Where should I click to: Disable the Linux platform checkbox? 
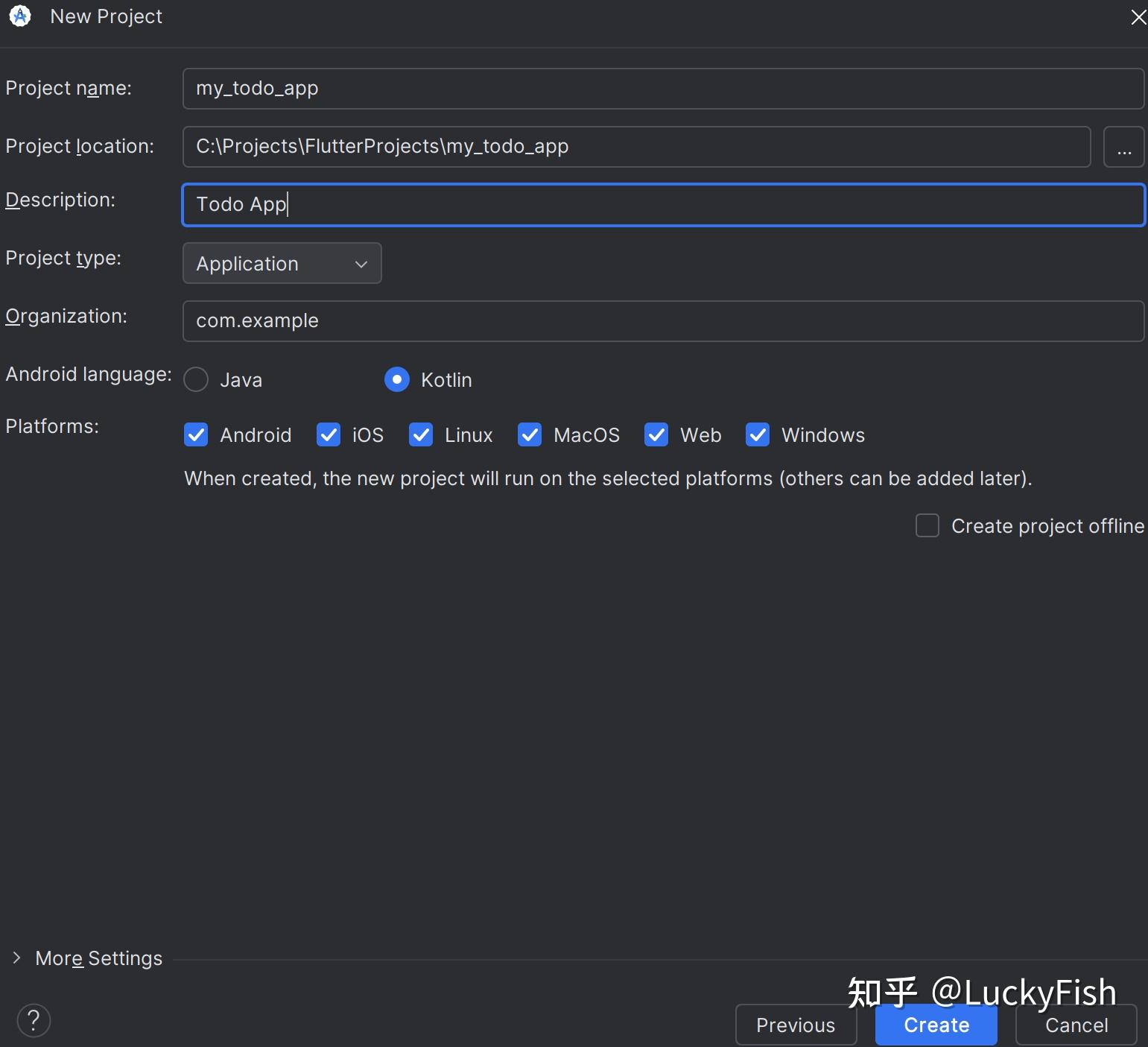pyautogui.click(x=421, y=434)
